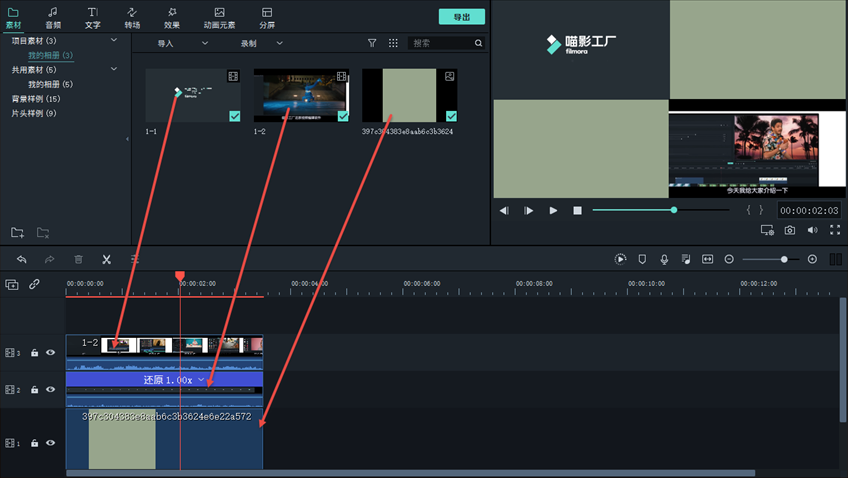Click the add new folder icon
Screen dimensions: 848x478
(x=17, y=233)
